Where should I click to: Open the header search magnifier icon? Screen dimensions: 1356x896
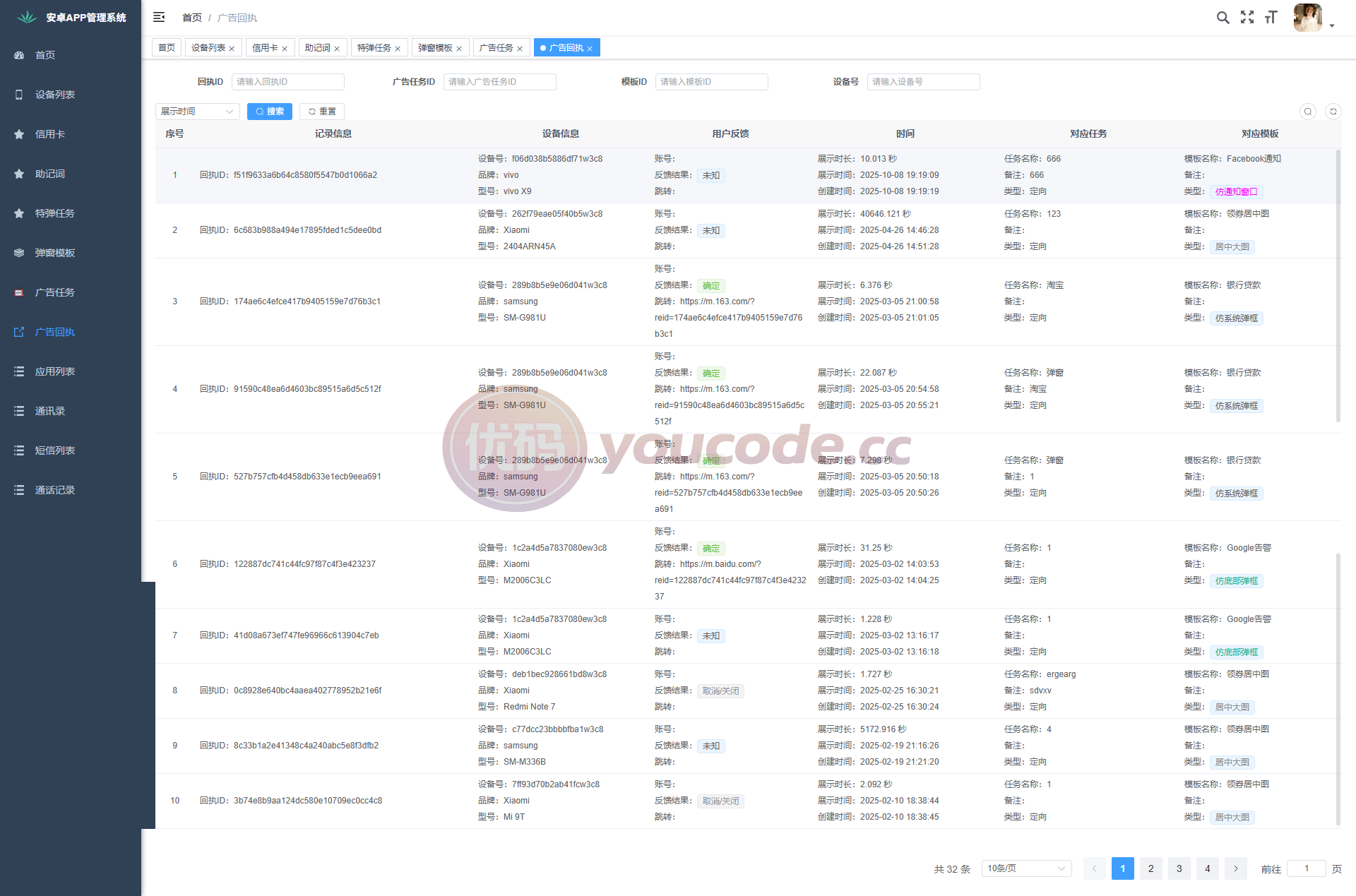point(1223,18)
